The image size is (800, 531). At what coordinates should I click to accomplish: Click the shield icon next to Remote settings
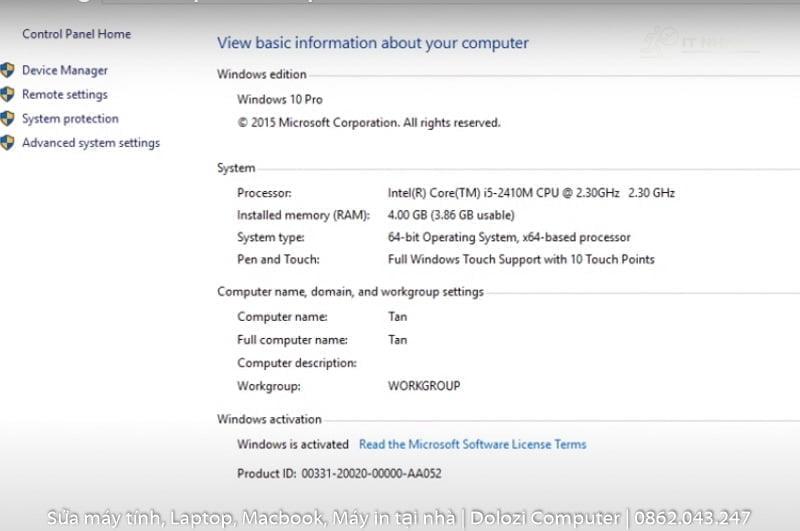[8, 95]
